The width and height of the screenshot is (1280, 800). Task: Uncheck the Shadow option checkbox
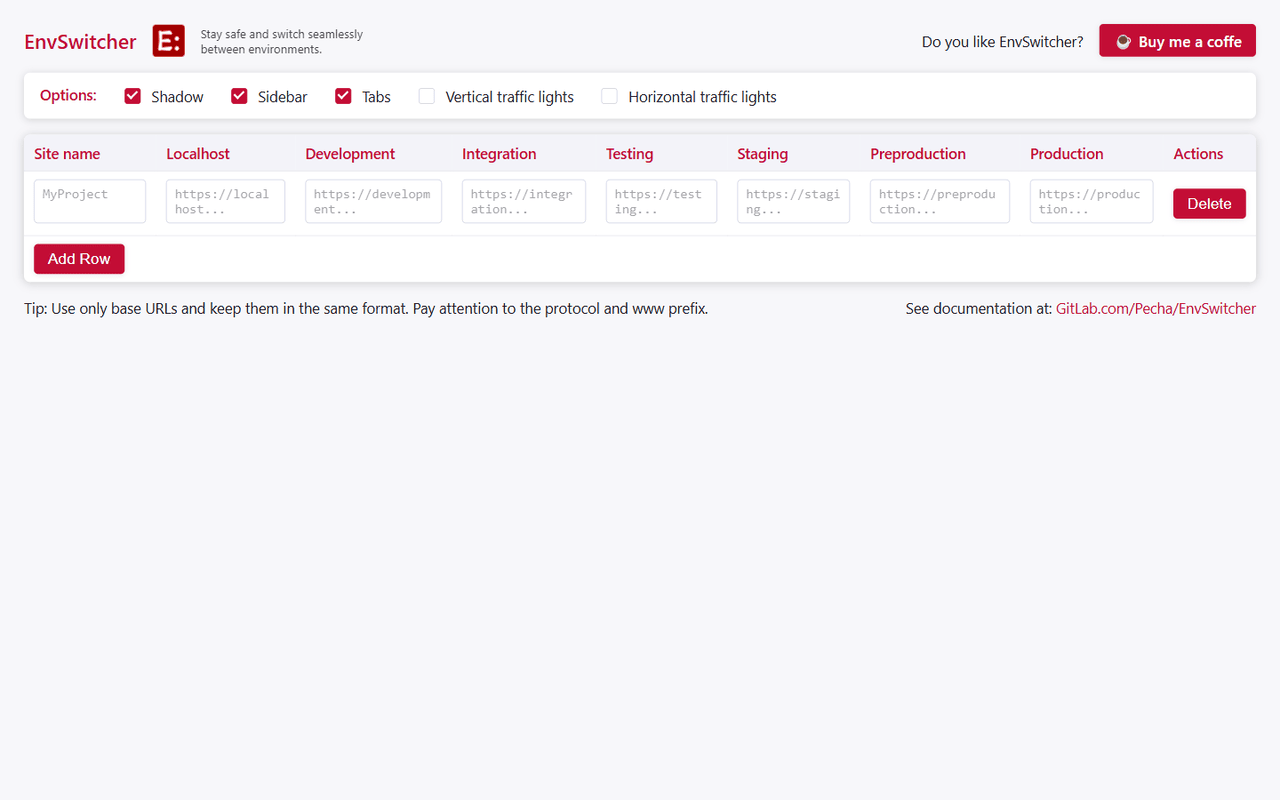pos(132,96)
